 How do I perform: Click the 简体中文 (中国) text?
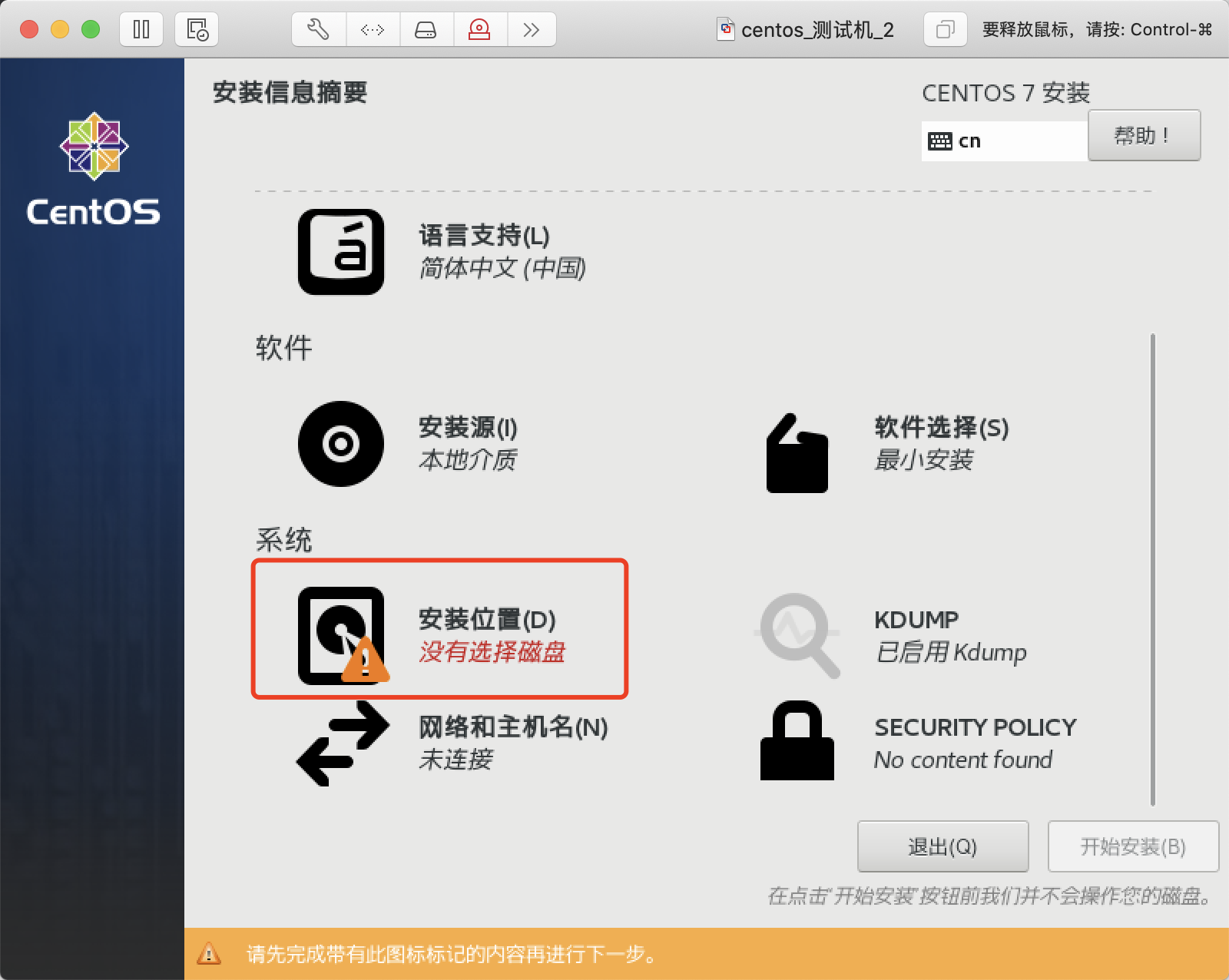coord(503,268)
